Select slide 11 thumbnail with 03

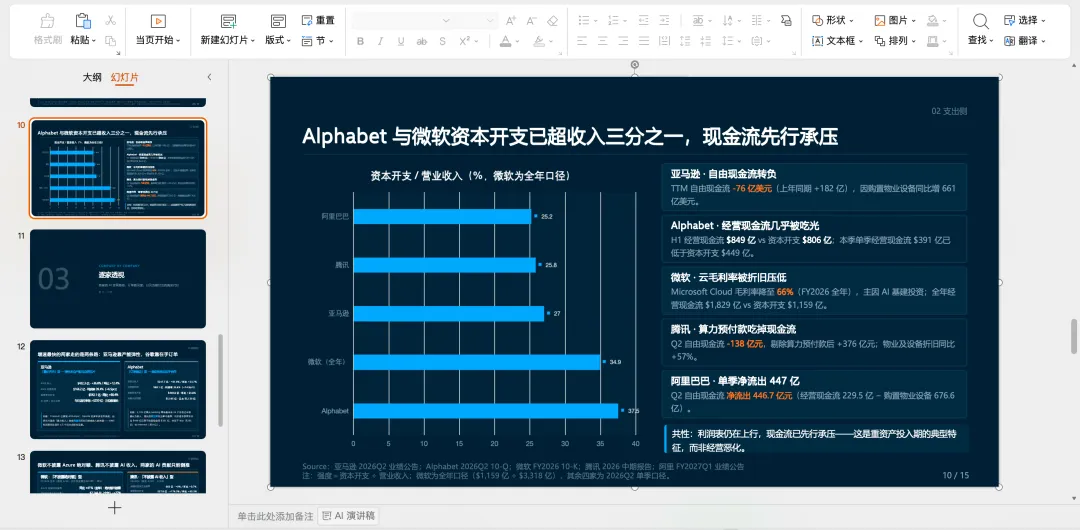tap(118, 279)
